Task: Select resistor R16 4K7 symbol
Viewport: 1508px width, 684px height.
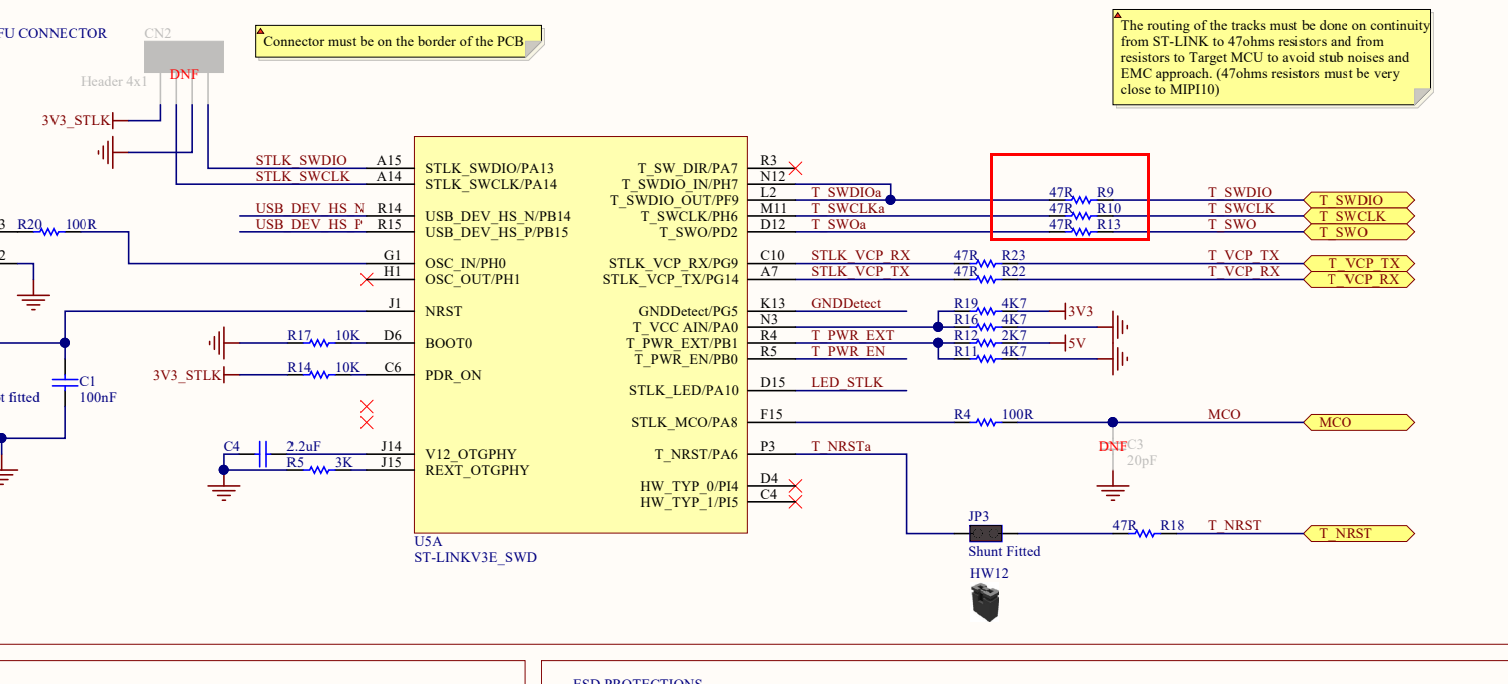Action: coord(987,326)
